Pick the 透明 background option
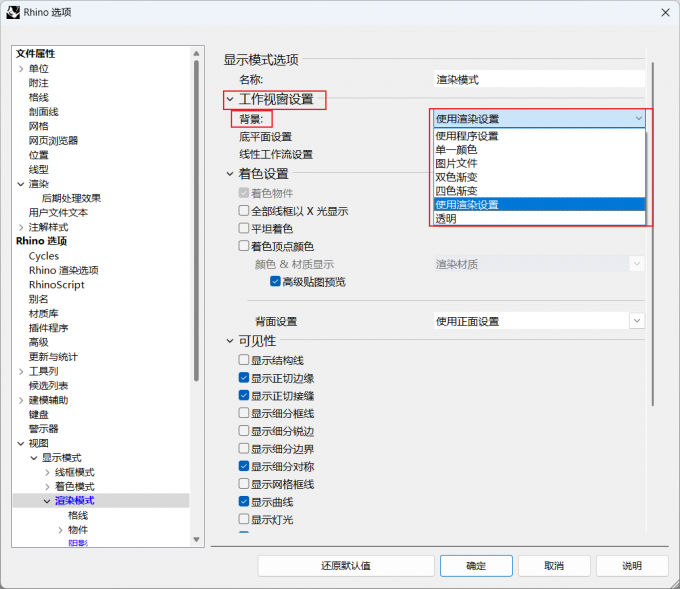 [446, 218]
